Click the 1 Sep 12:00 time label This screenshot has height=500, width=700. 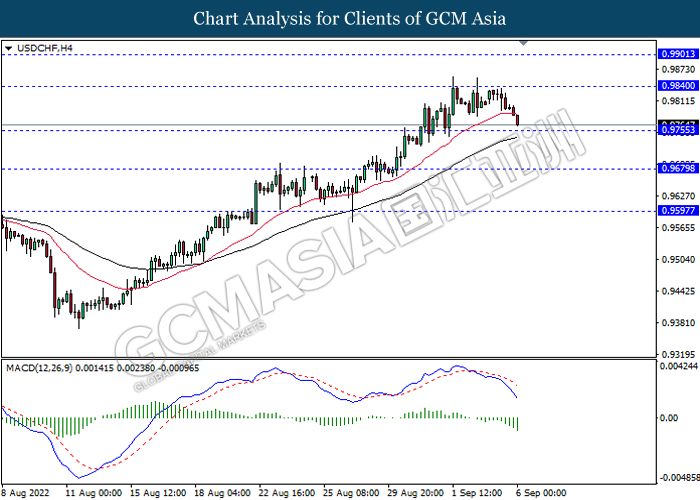477,493
